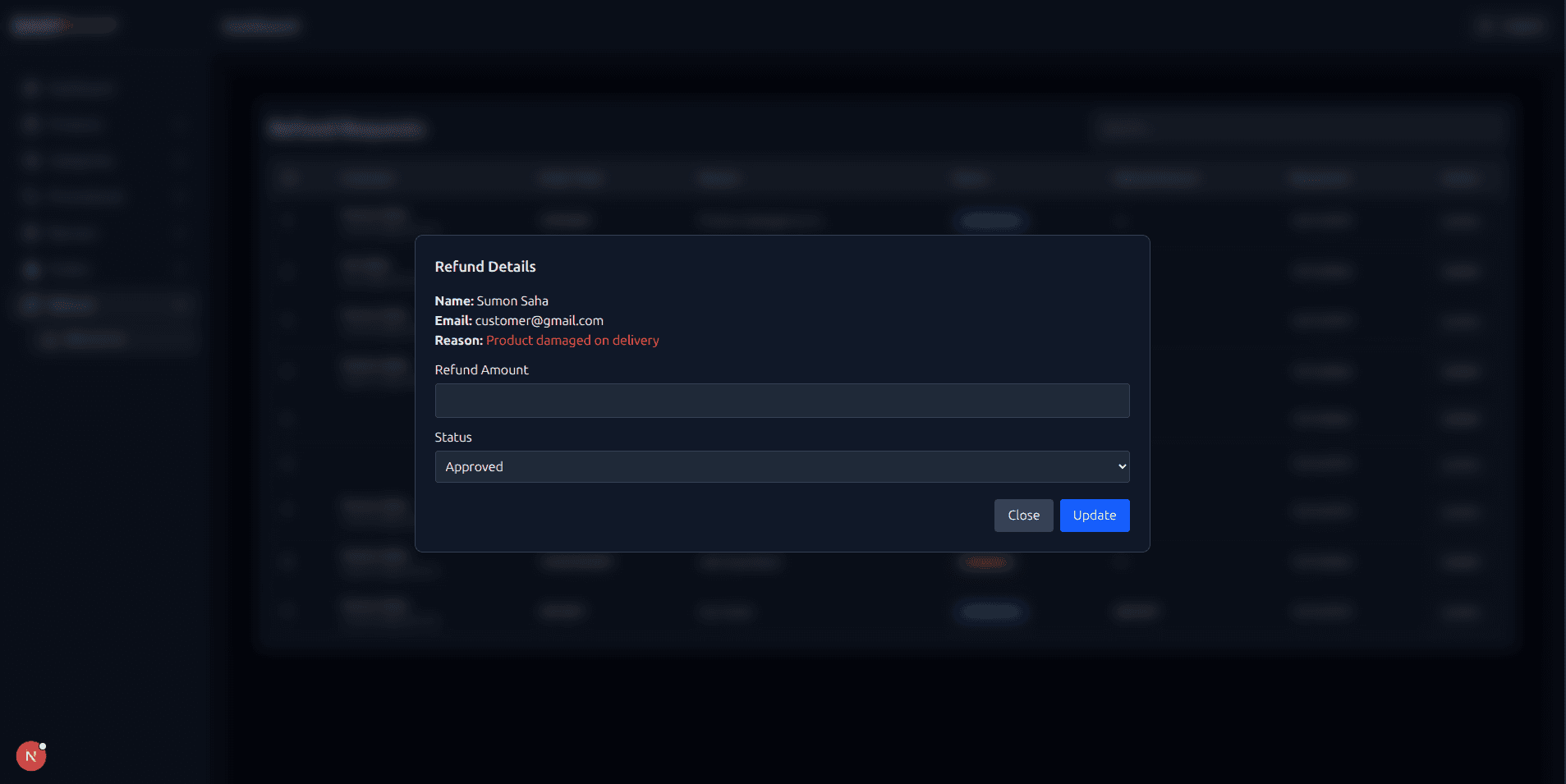Click the blue Update button
The image size is (1566, 784).
(x=1094, y=516)
